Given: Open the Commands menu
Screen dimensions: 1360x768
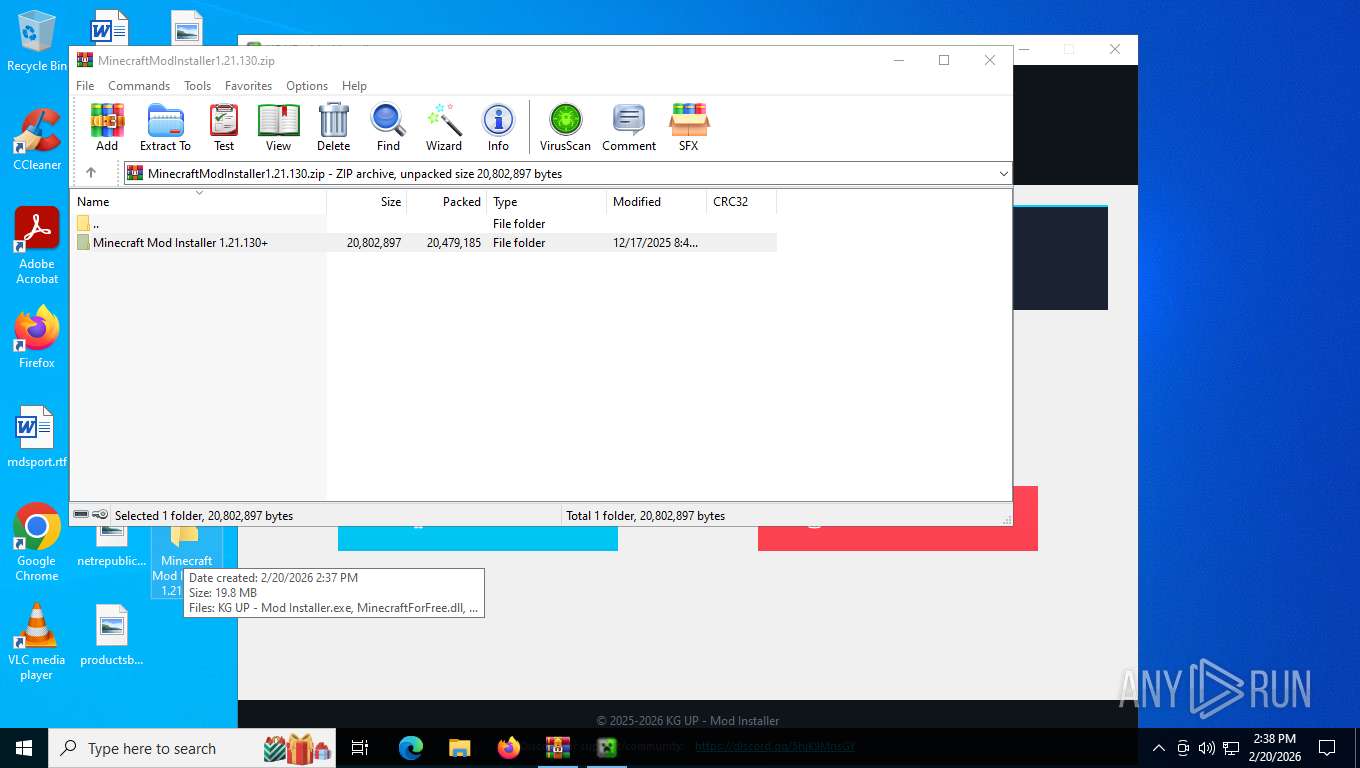Looking at the screenshot, I should click(x=139, y=86).
